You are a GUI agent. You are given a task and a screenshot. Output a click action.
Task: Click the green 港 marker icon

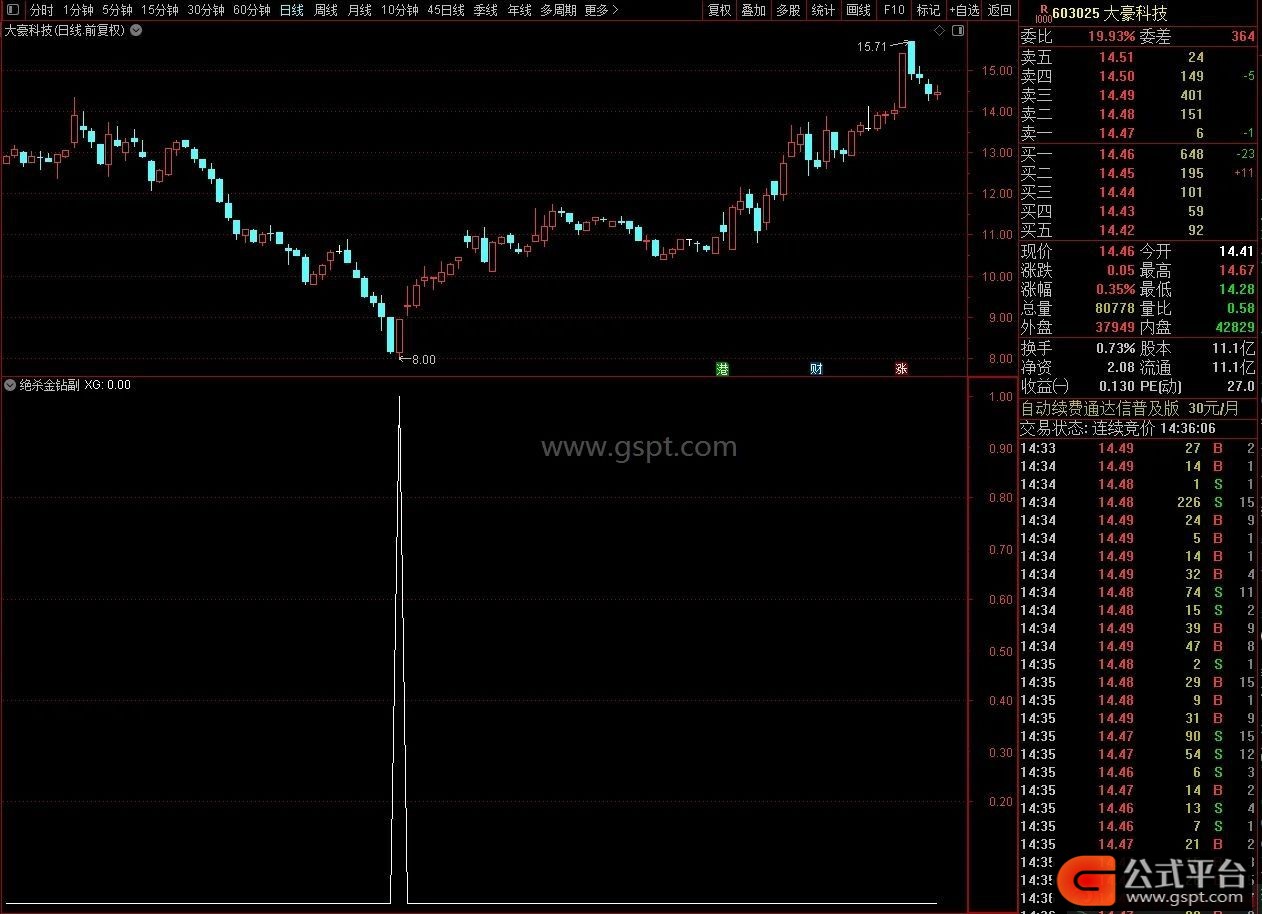(722, 369)
